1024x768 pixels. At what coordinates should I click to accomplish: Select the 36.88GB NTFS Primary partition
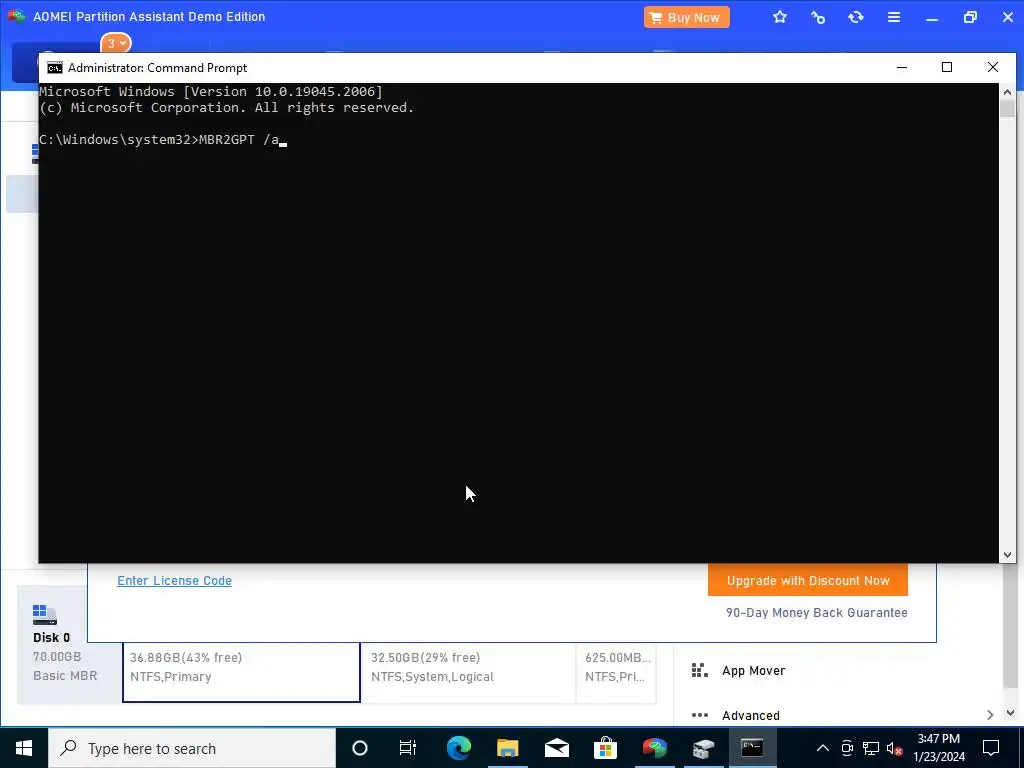click(x=241, y=672)
